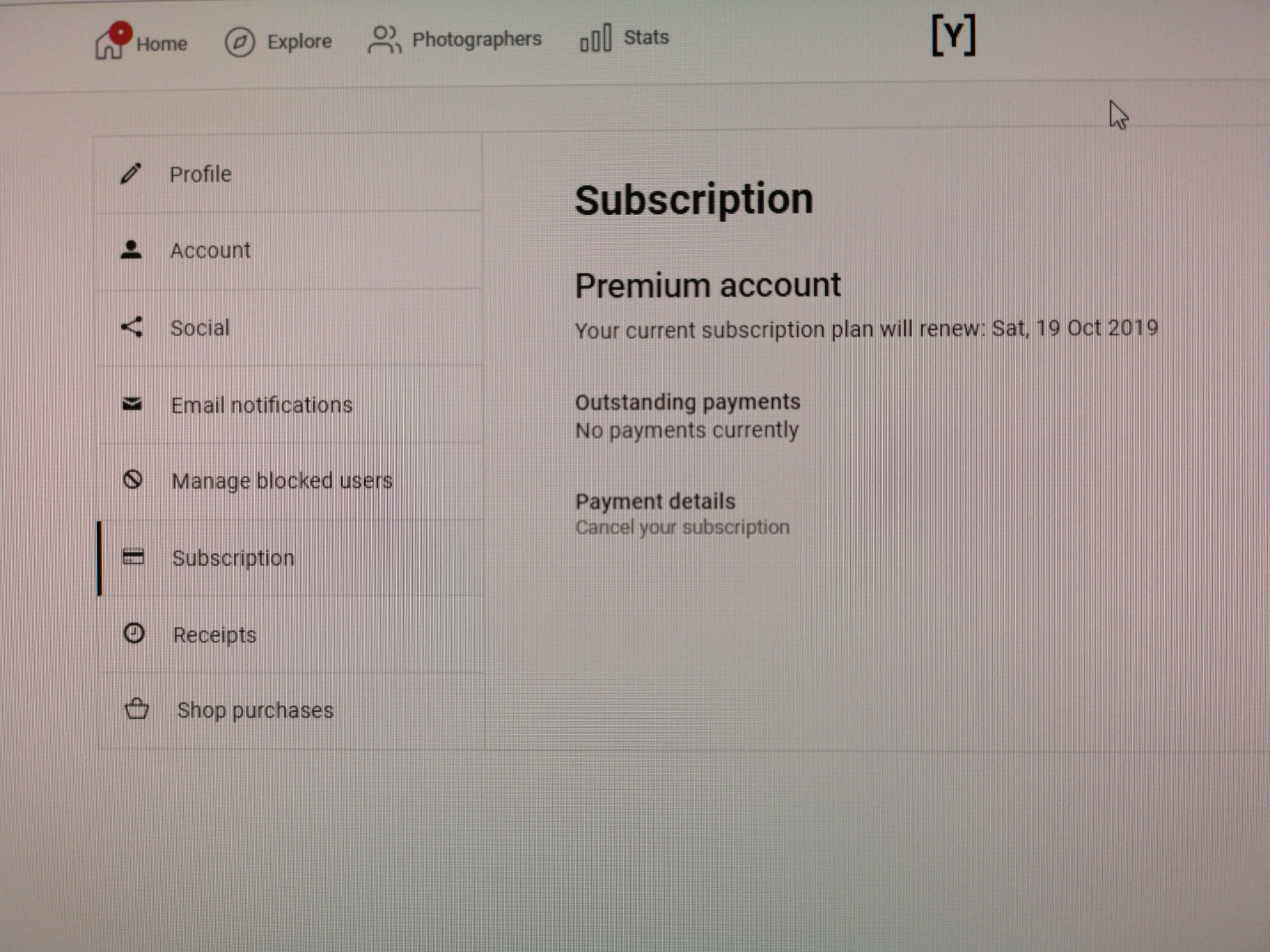Image resolution: width=1270 pixels, height=952 pixels.
Task: Select the blocked-circle icon for Manage blocked users
Action: [133, 480]
